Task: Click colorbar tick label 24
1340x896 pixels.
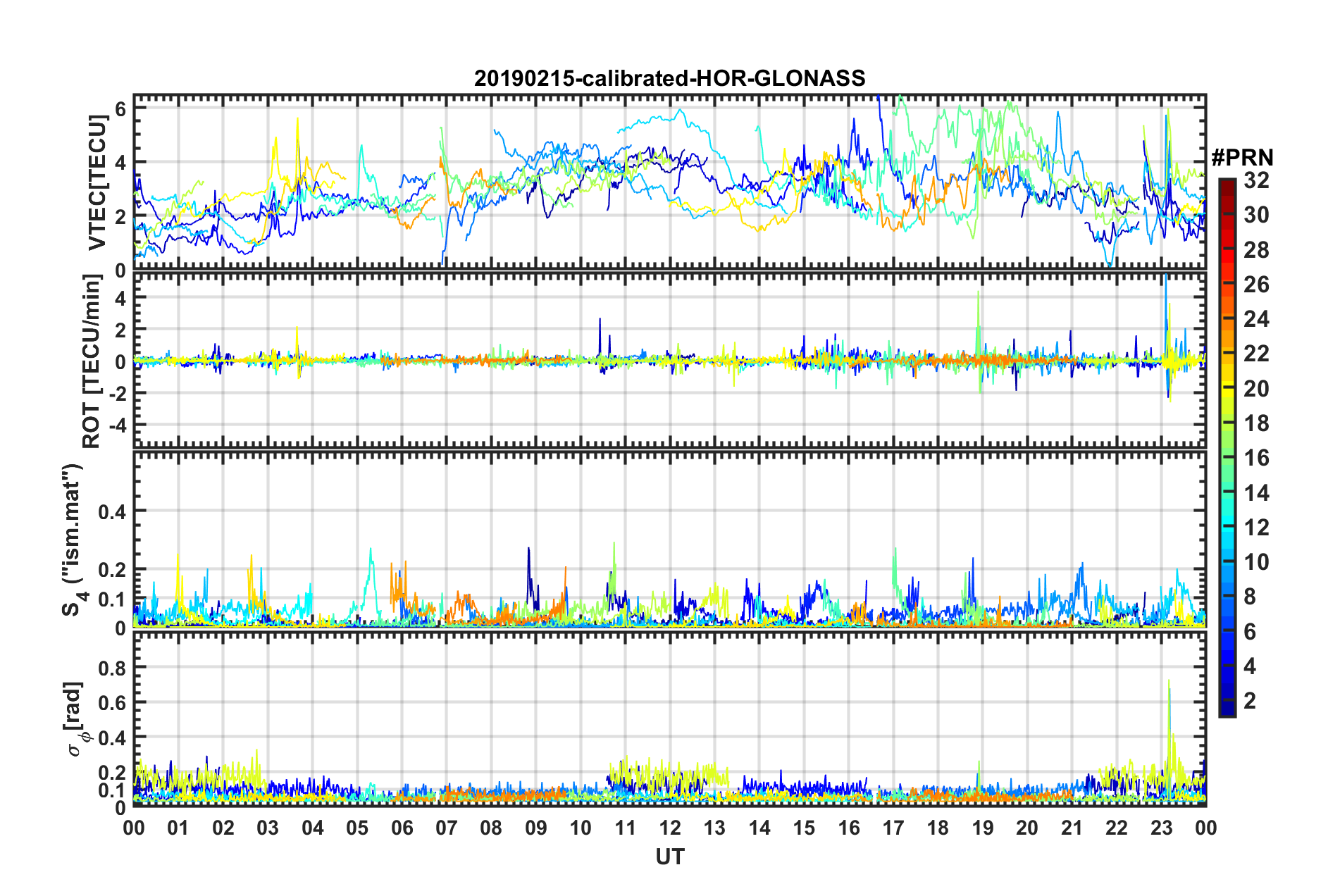Action: click(1256, 319)
